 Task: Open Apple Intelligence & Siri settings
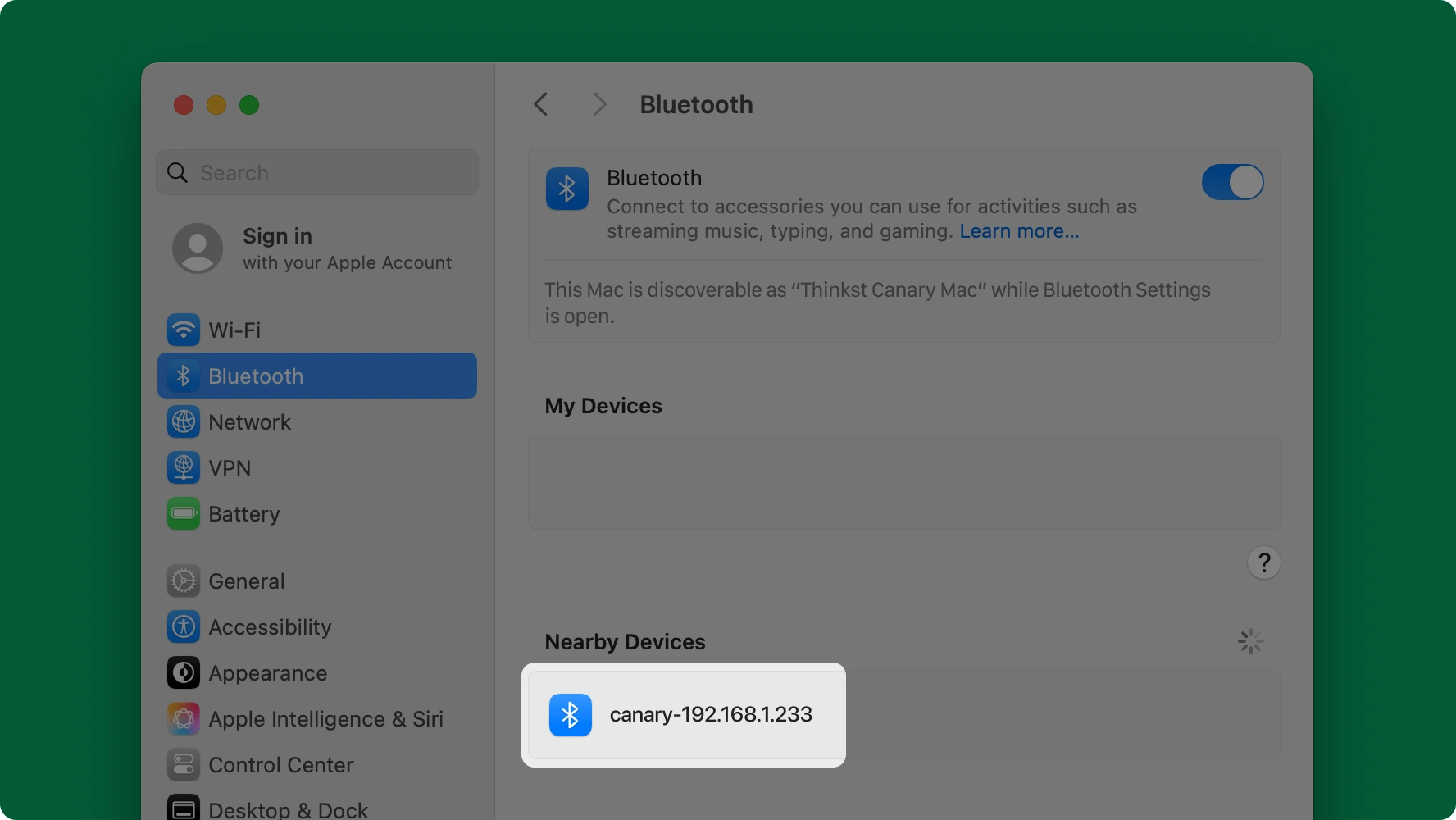pyautogui.click(x=316, y=719)
